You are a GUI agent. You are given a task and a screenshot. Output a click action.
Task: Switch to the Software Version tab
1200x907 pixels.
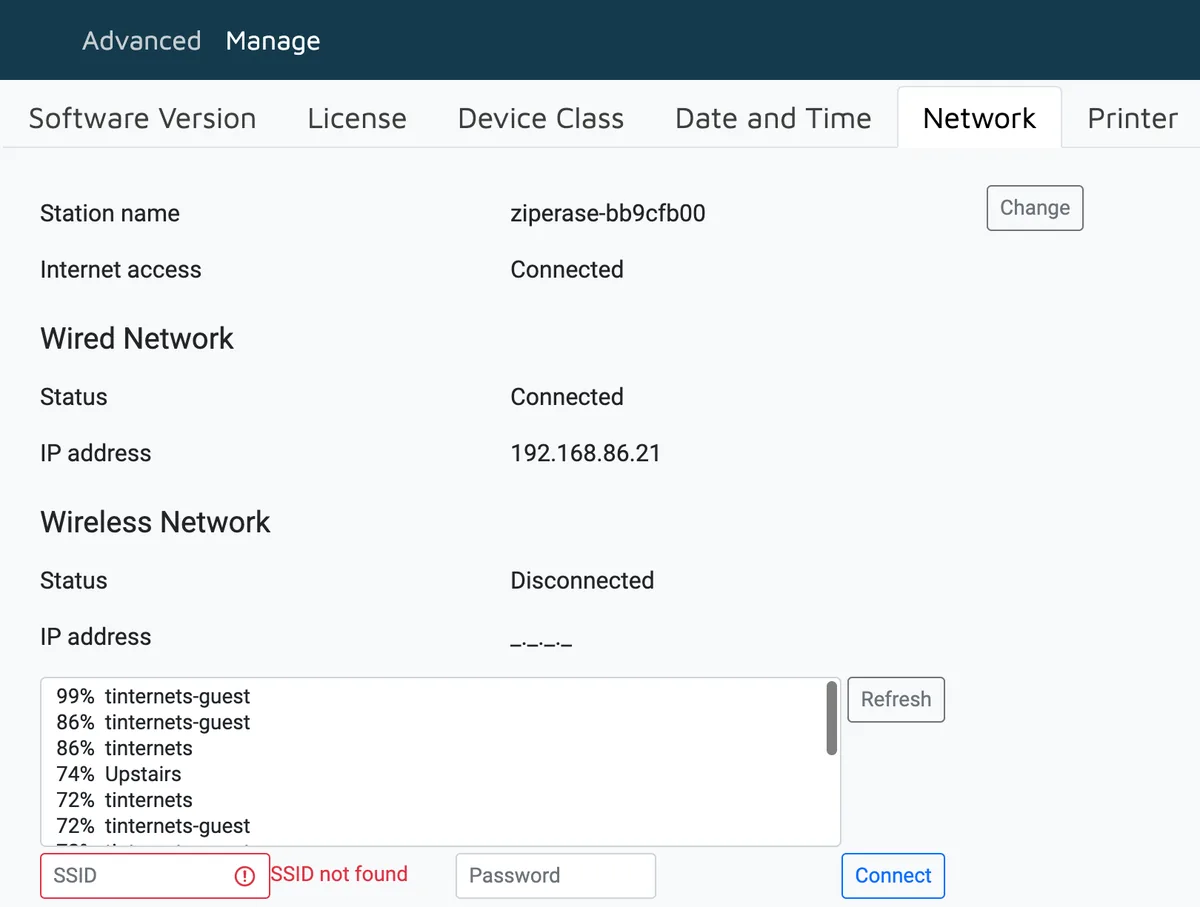(x=142, y=118)
